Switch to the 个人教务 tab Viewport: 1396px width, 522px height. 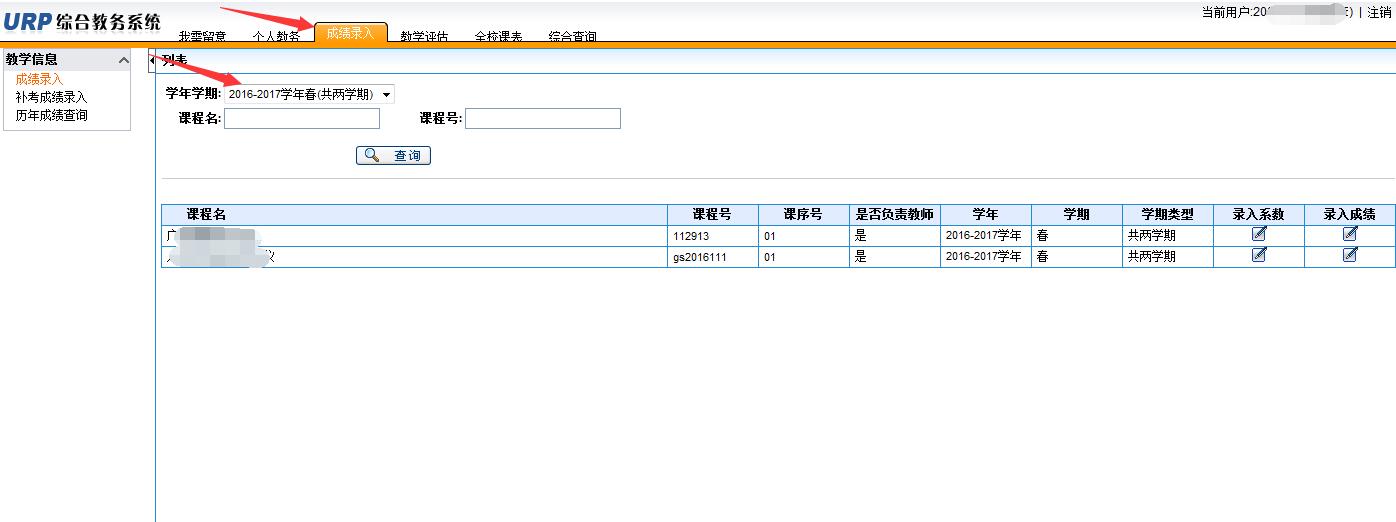[x=276, y=36]
